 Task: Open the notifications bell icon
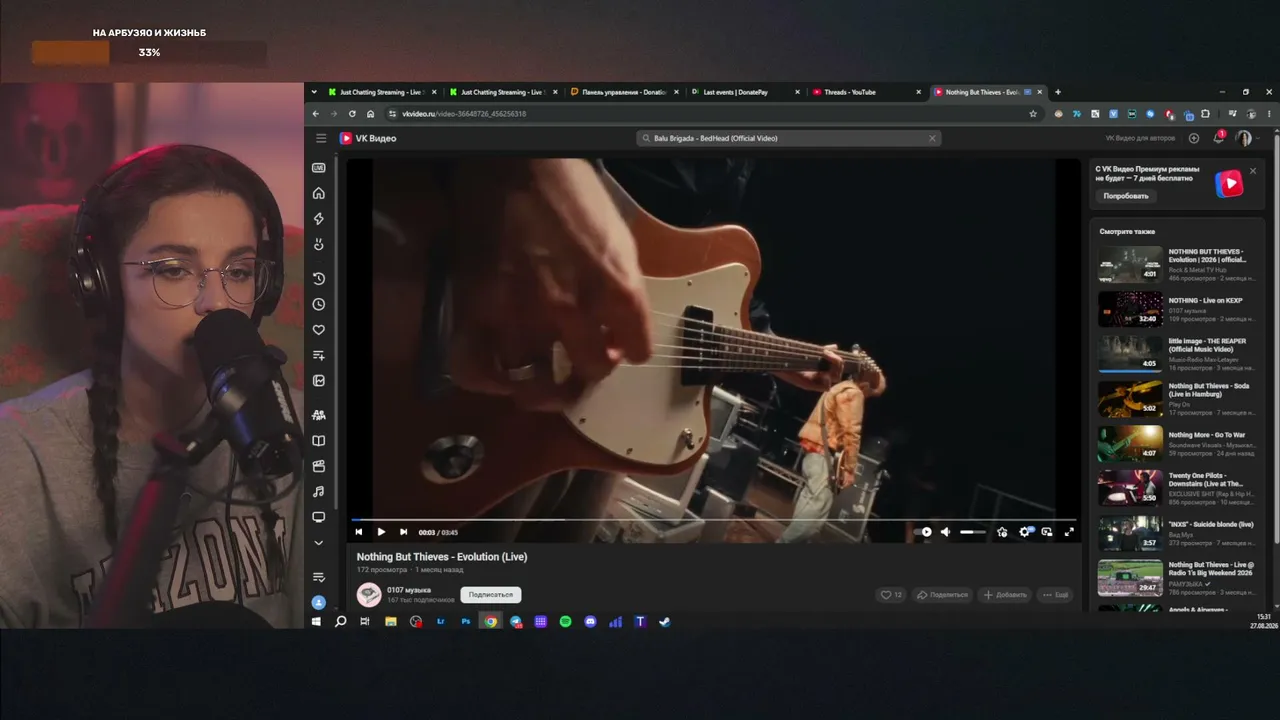click(1218, 138)
